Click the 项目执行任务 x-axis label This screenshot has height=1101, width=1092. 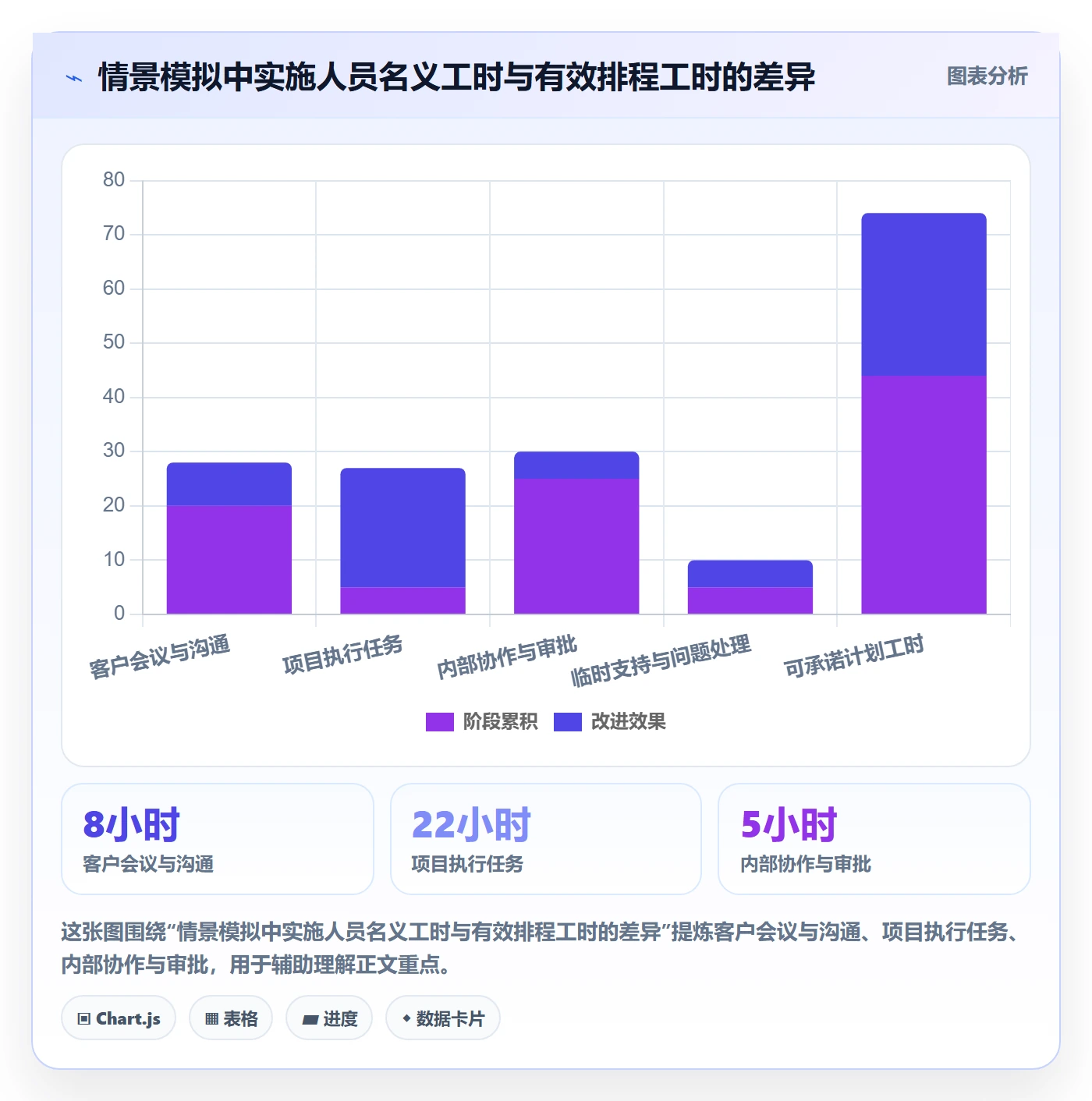click(343, 654)
